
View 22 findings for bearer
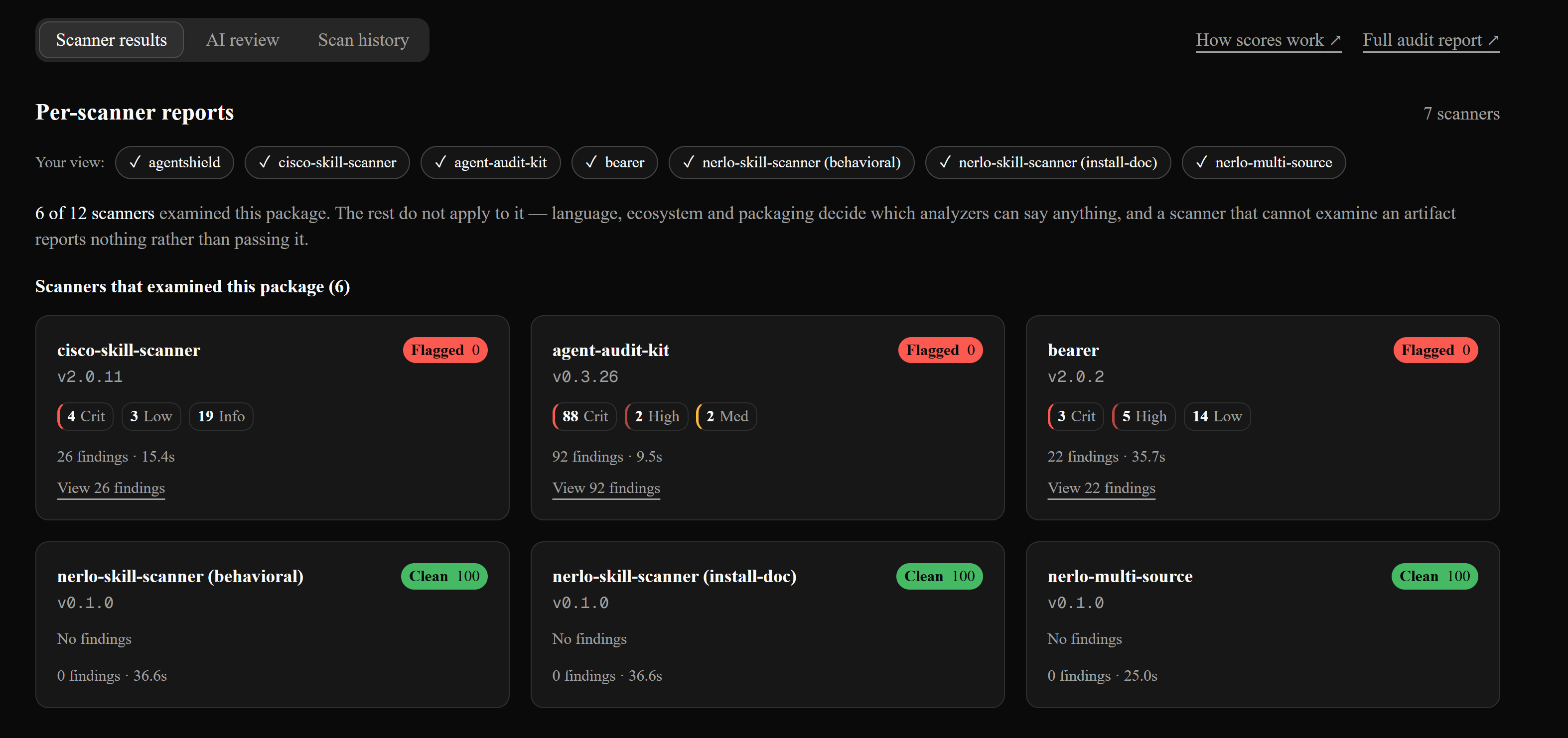coord(1101,488)
